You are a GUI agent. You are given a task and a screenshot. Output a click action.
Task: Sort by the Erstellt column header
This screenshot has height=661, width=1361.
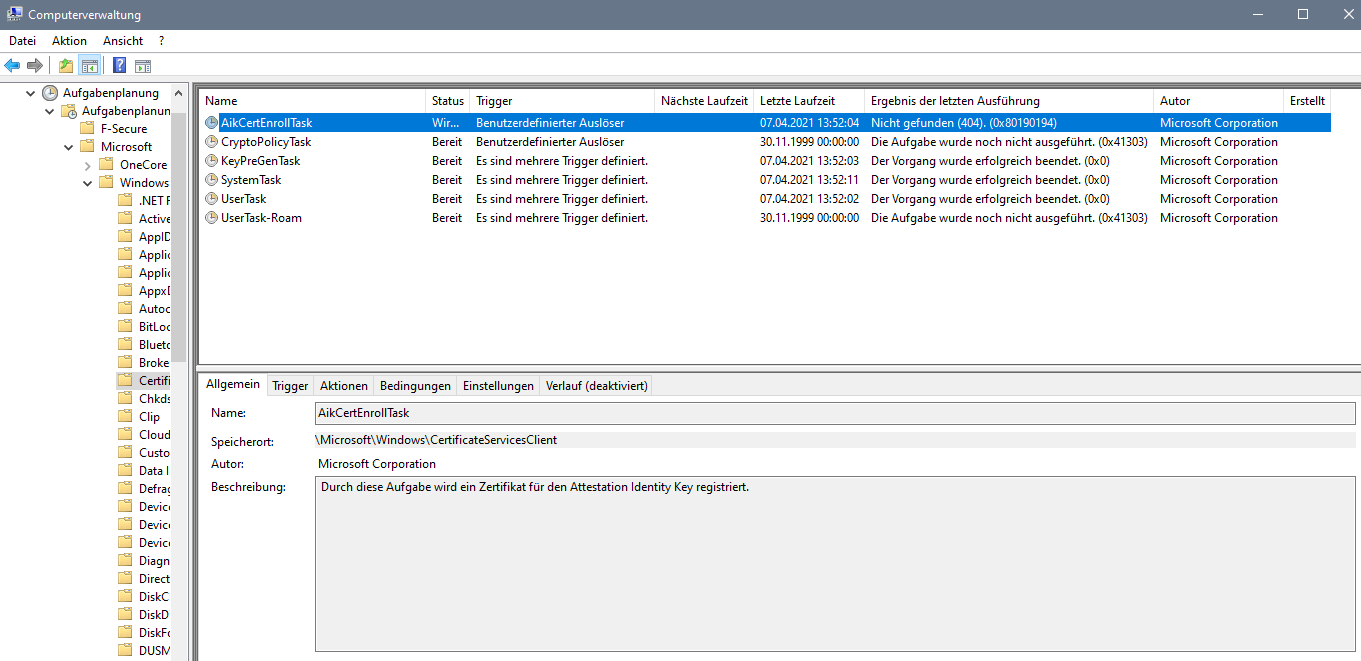coord(1307,101)
